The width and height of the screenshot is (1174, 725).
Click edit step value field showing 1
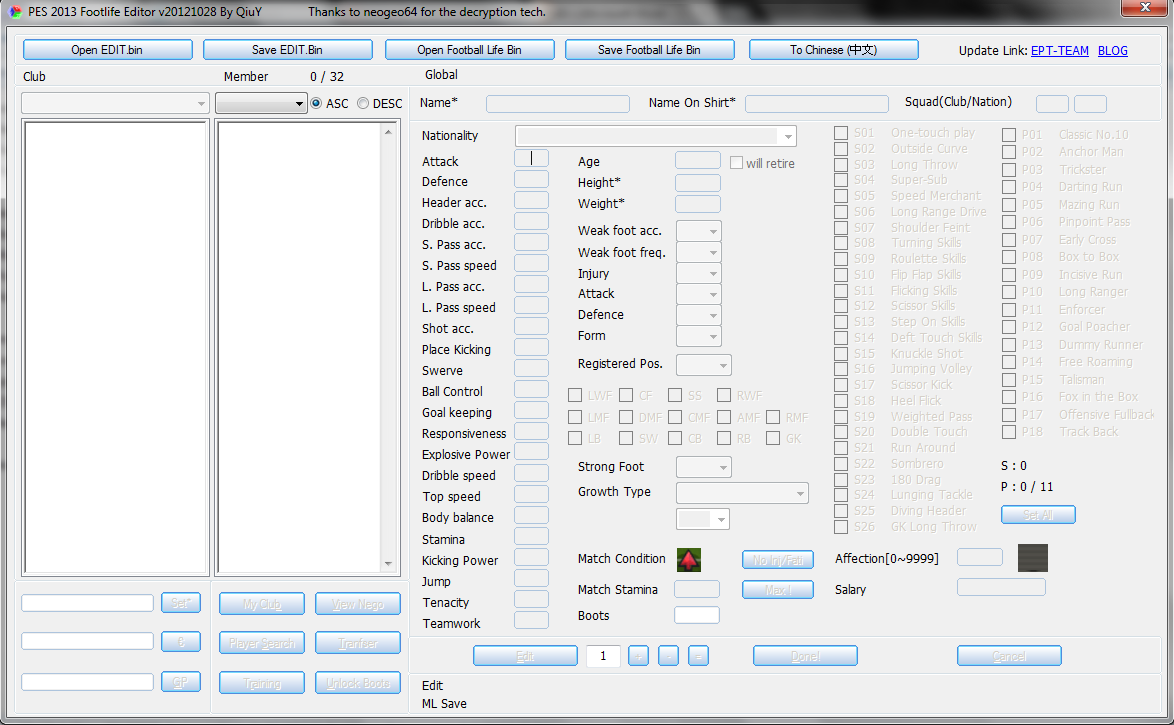click(603, 656)
